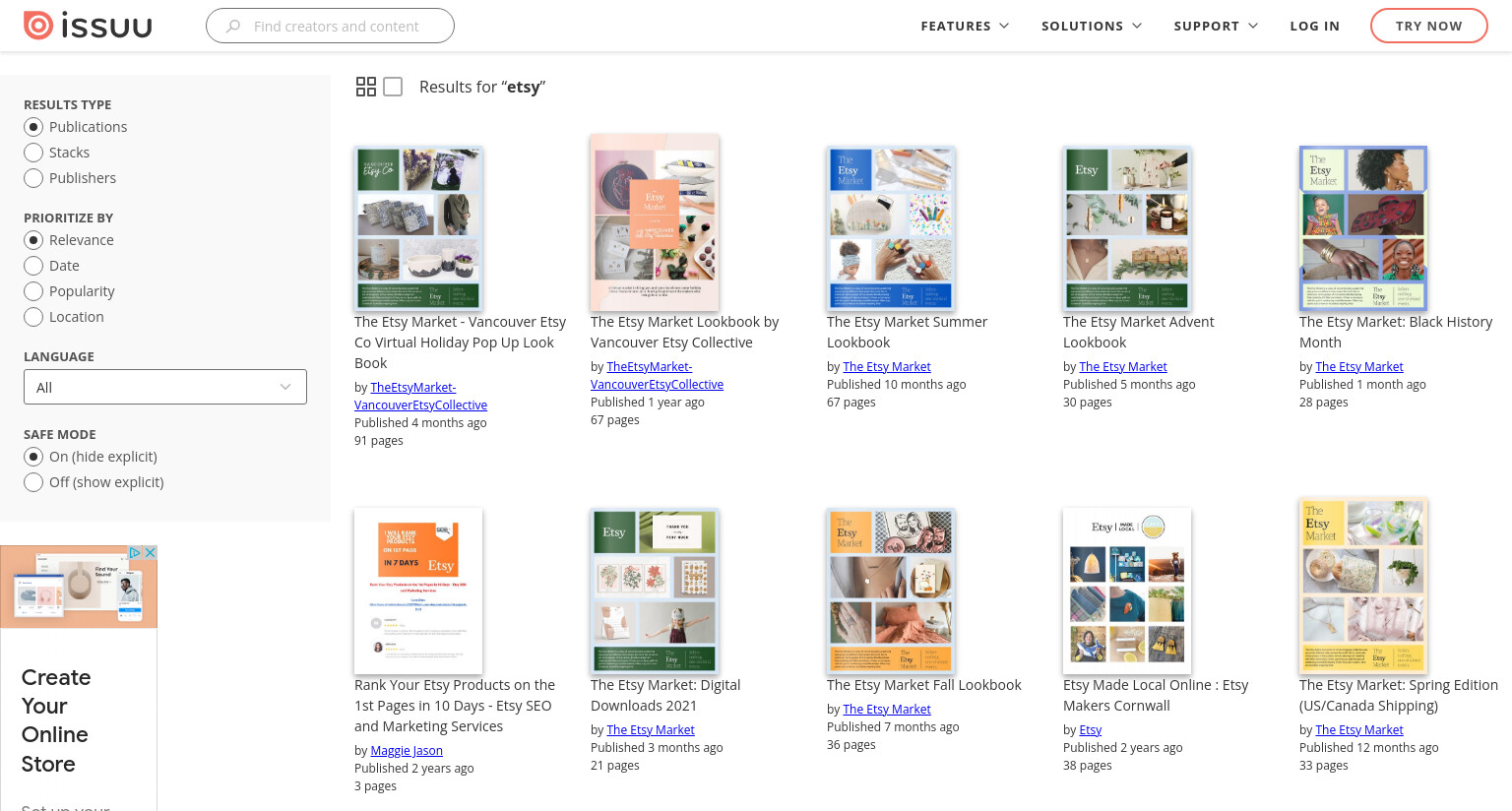Switch to single-item list view icon
Image resolution: width=1512 pixels, height=811 pixels.
(x=393, y=87)
